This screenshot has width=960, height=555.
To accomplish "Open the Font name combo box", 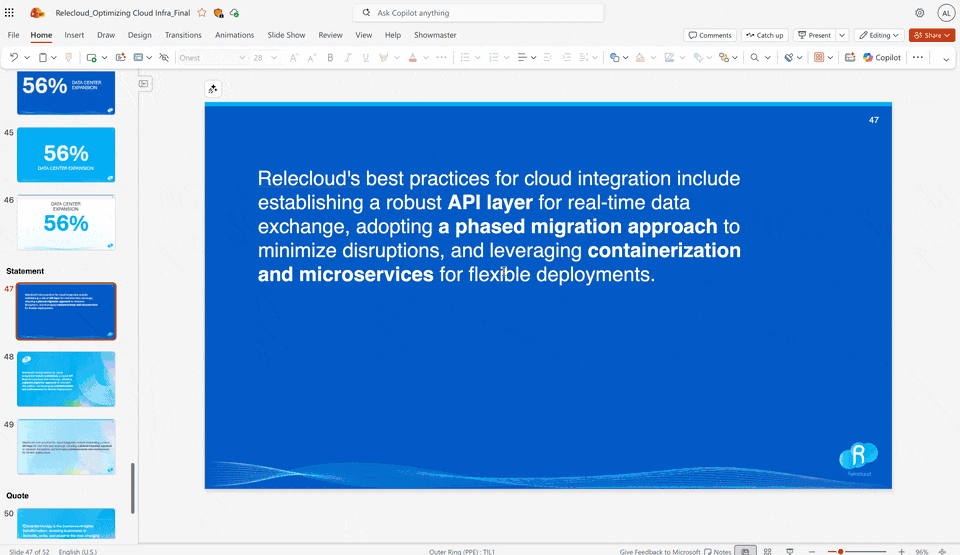I will tap(212, 58).
